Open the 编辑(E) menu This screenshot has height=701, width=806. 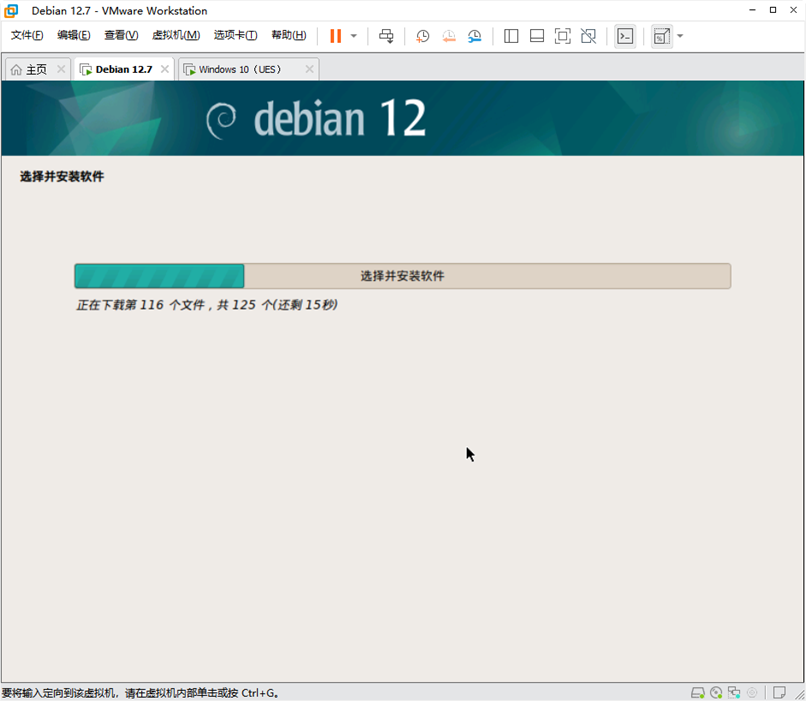coord(74,35)
